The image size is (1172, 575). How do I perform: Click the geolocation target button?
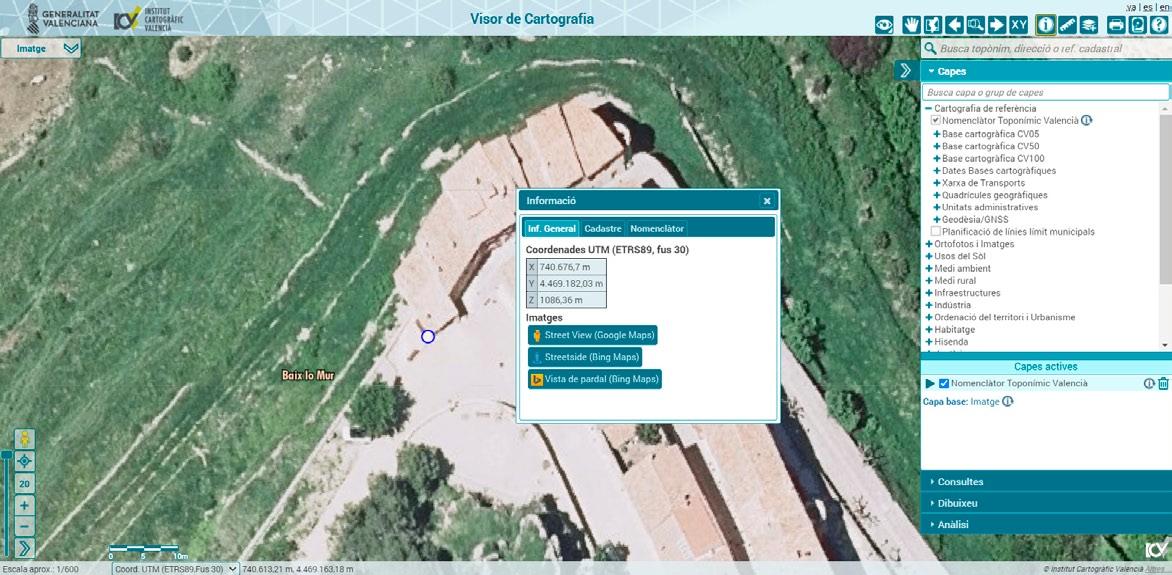coord(24,461)
